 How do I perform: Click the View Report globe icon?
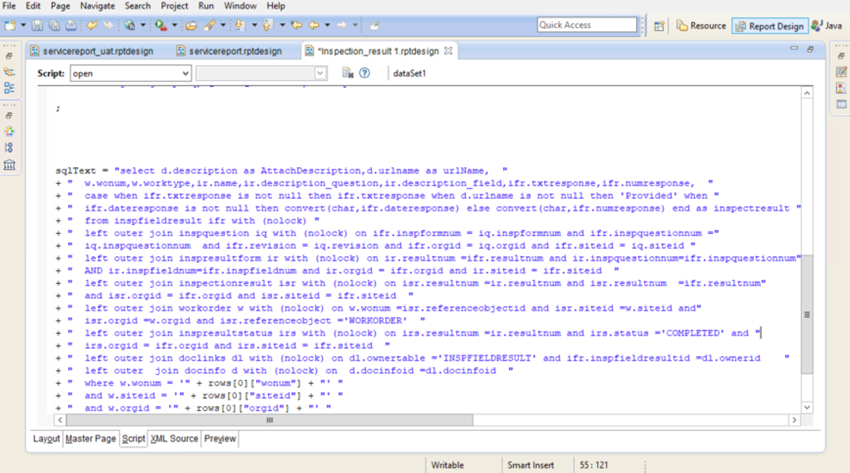[130, 25]
